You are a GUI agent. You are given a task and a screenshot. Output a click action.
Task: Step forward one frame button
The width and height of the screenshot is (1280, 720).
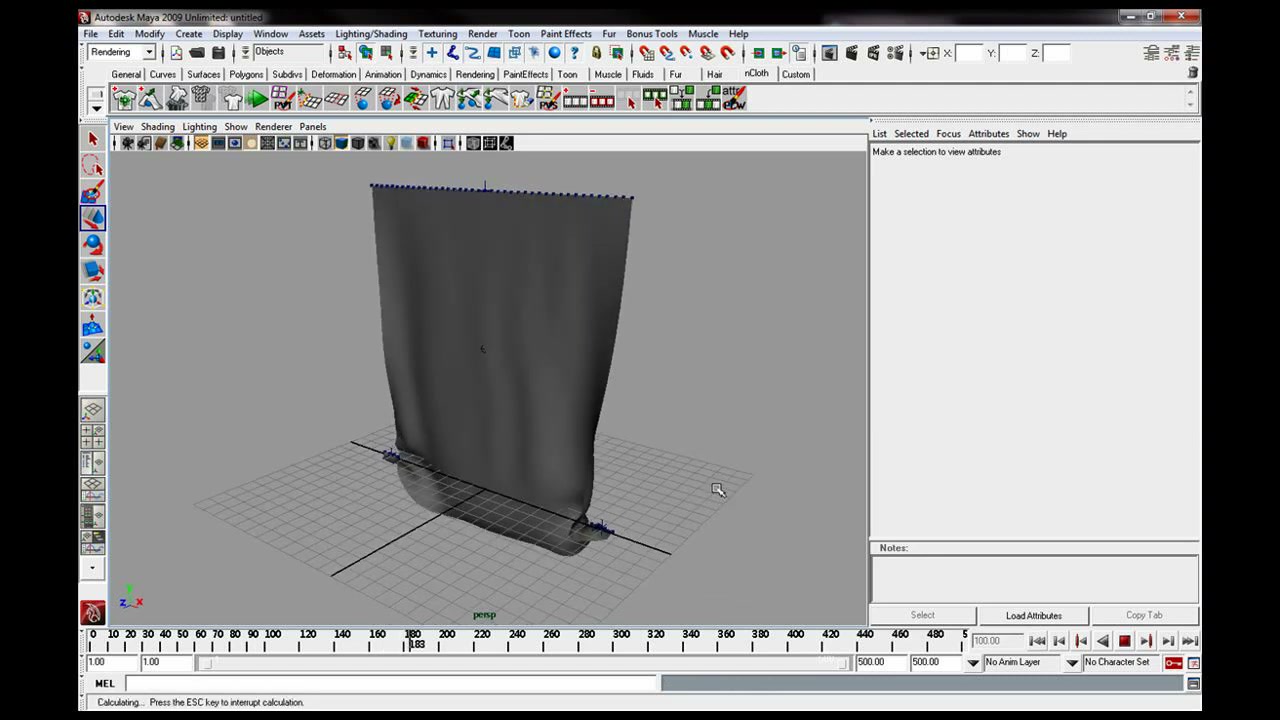(x=1168, y=642)
